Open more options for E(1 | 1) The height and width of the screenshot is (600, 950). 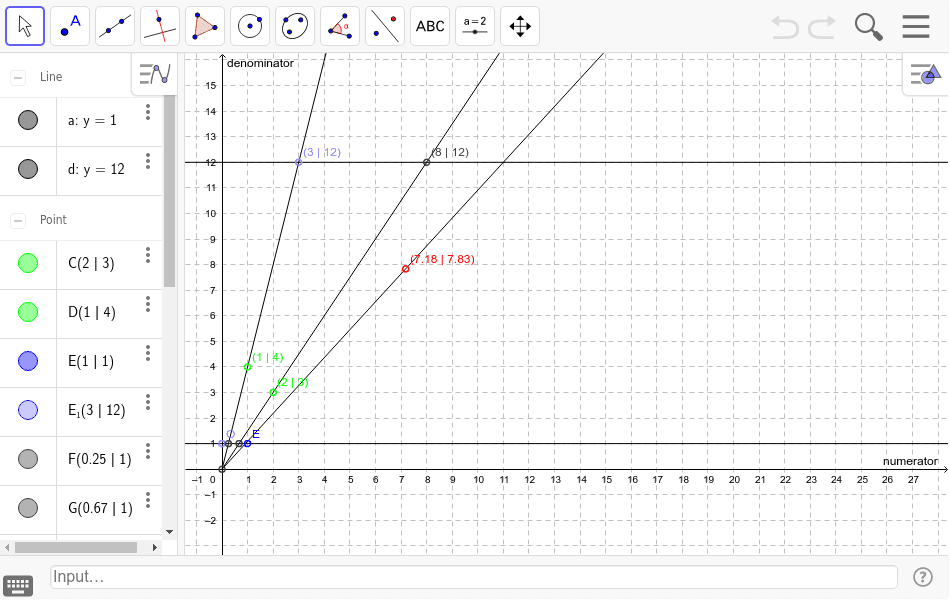148,353
